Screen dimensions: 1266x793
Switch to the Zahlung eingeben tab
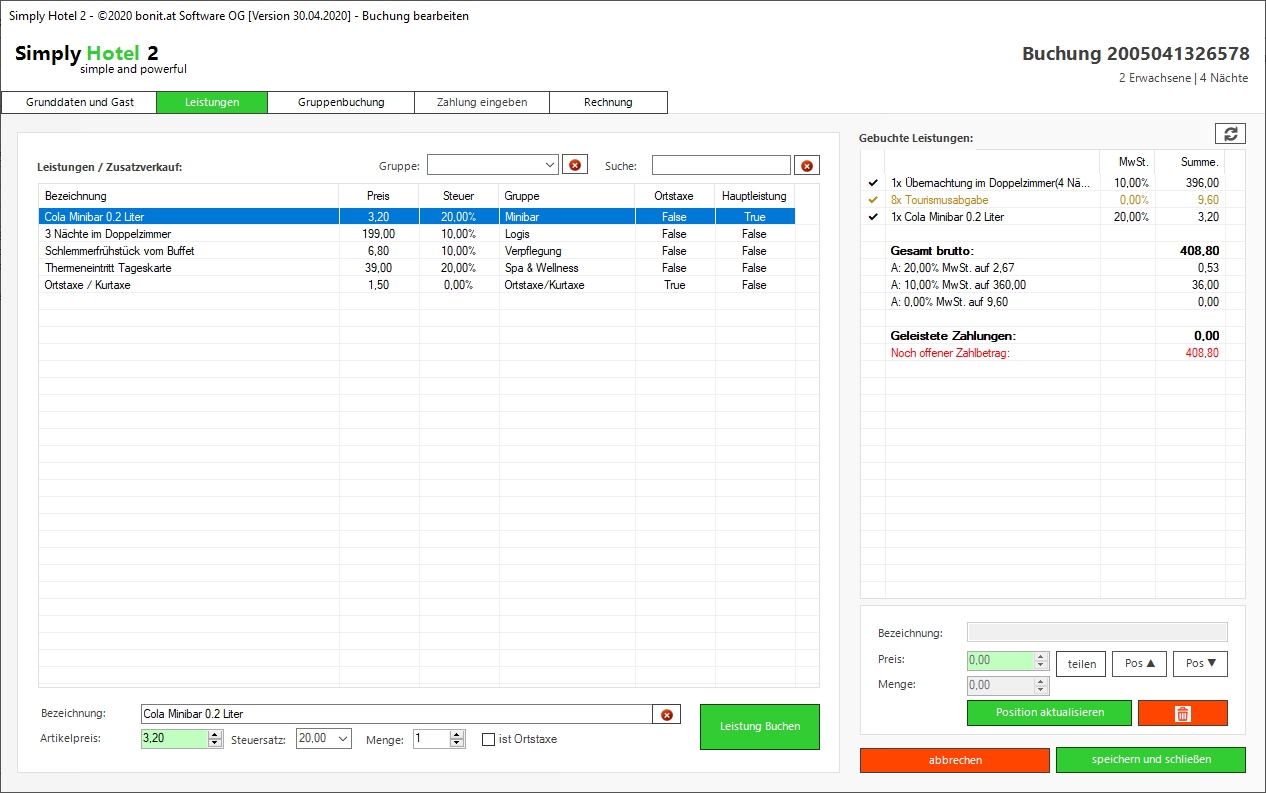482,102
